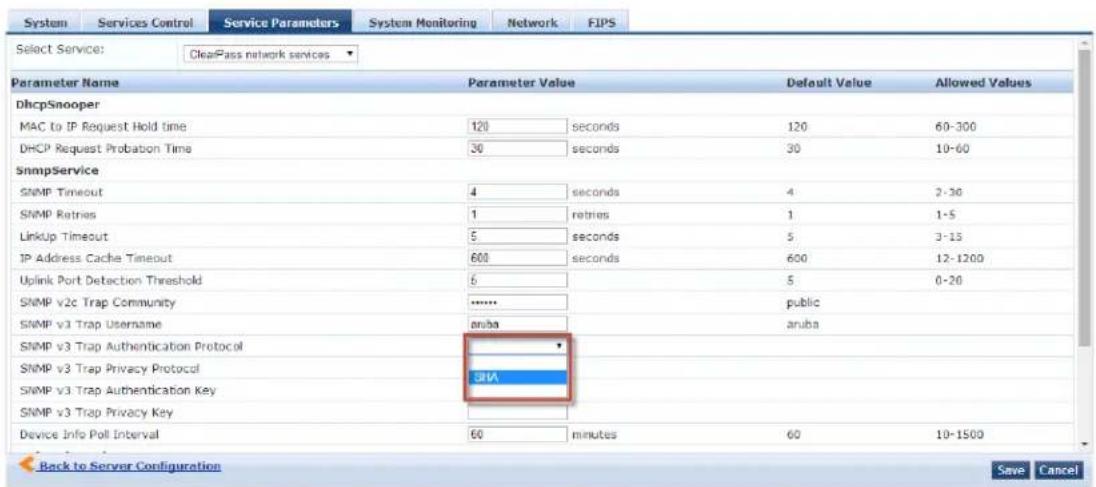Click the Parameter Name column header
Viewport: 1096px width, 487px height.
[x=64, y=83]
